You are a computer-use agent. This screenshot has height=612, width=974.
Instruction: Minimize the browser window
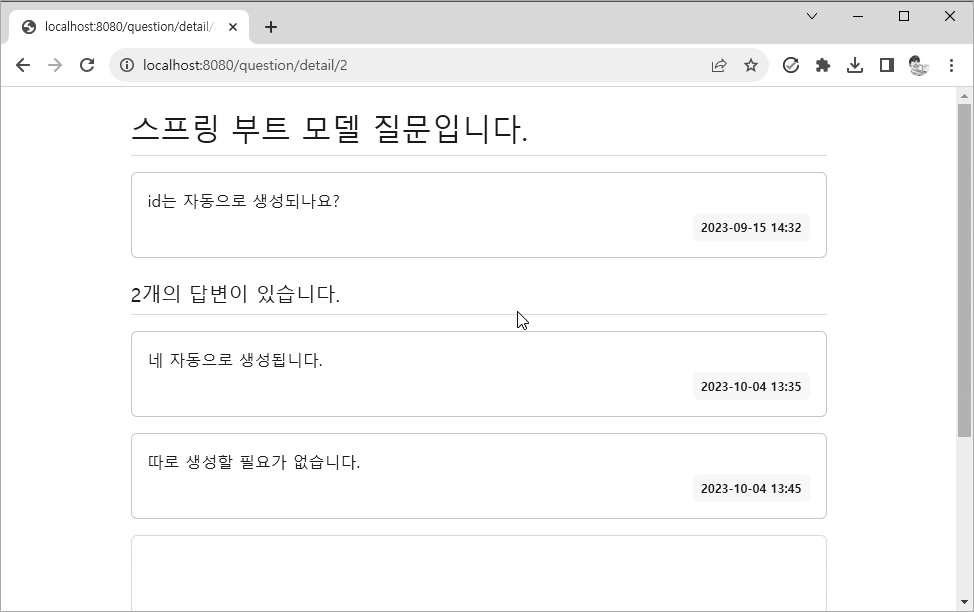[x=858, y=16]
